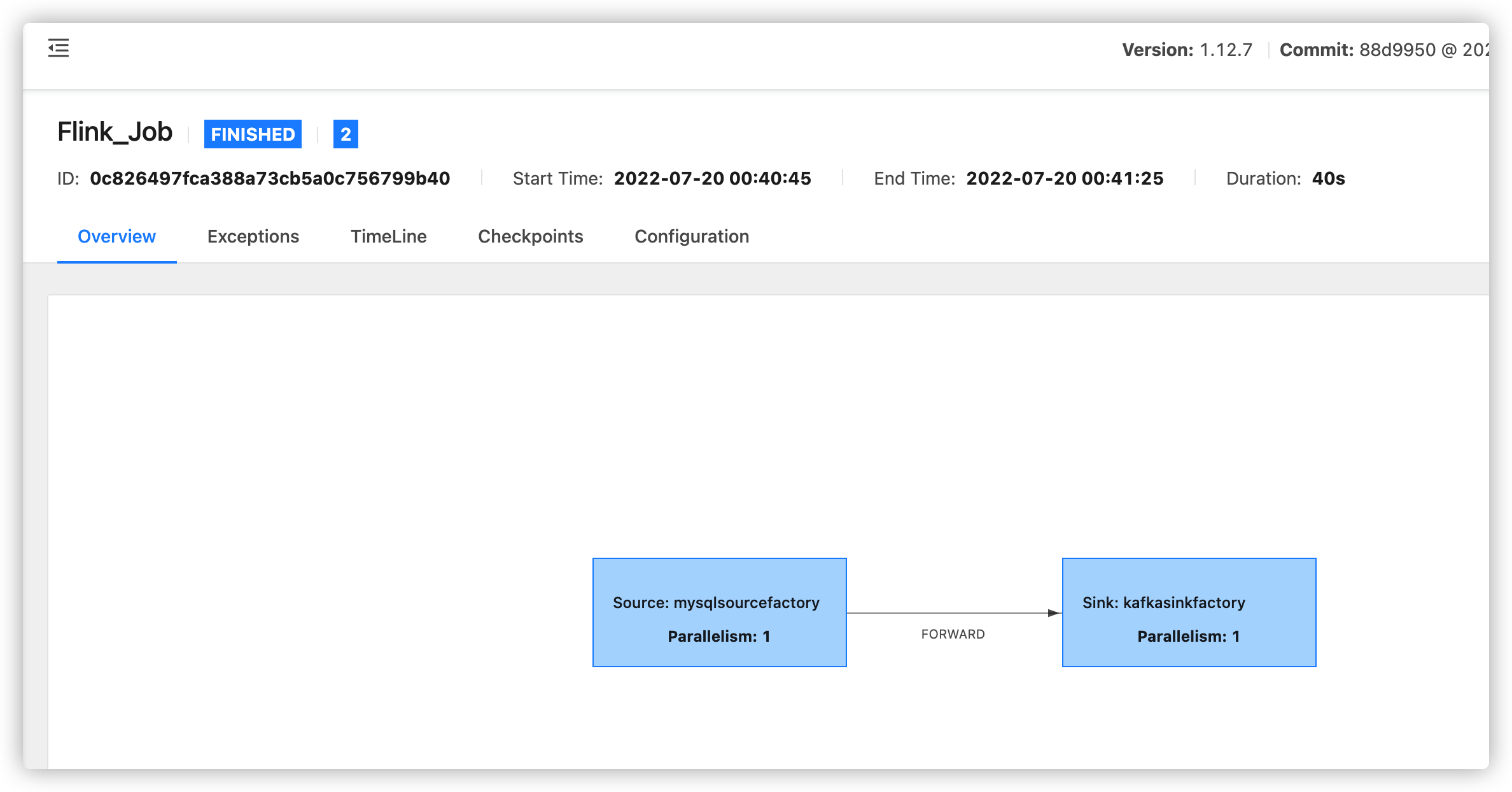
Task: Open the TimeLine tab
Action: 389,236
